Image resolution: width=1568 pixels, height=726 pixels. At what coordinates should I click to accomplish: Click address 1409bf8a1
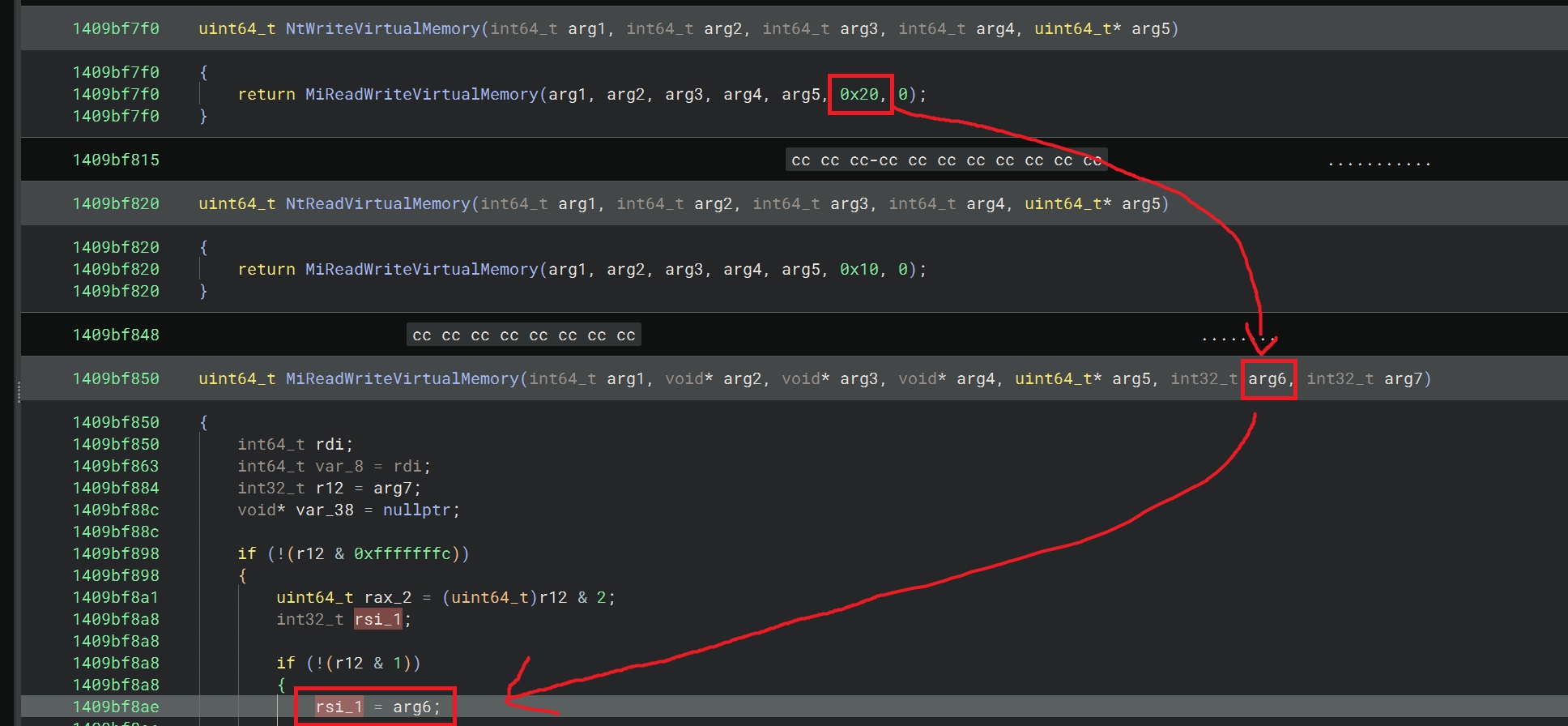point(116,598)
